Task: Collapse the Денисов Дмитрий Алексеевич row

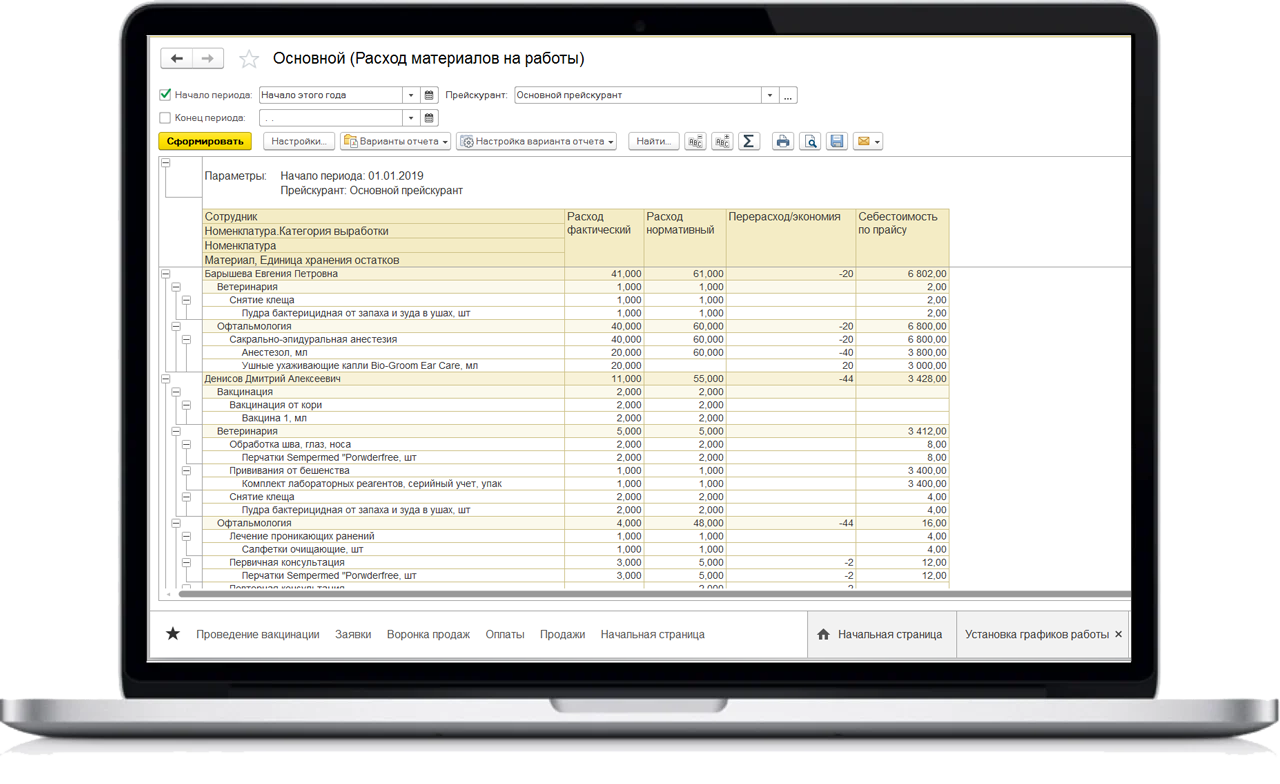Action: click(165, 379)
